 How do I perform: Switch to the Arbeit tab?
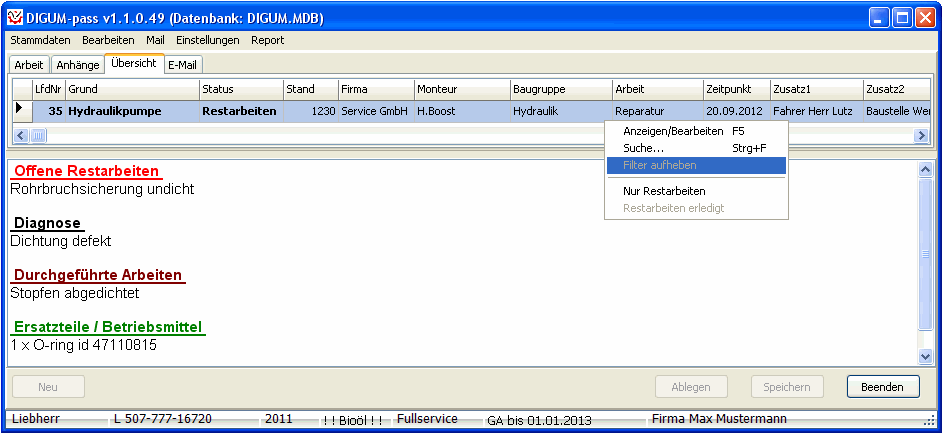(29, 65)
